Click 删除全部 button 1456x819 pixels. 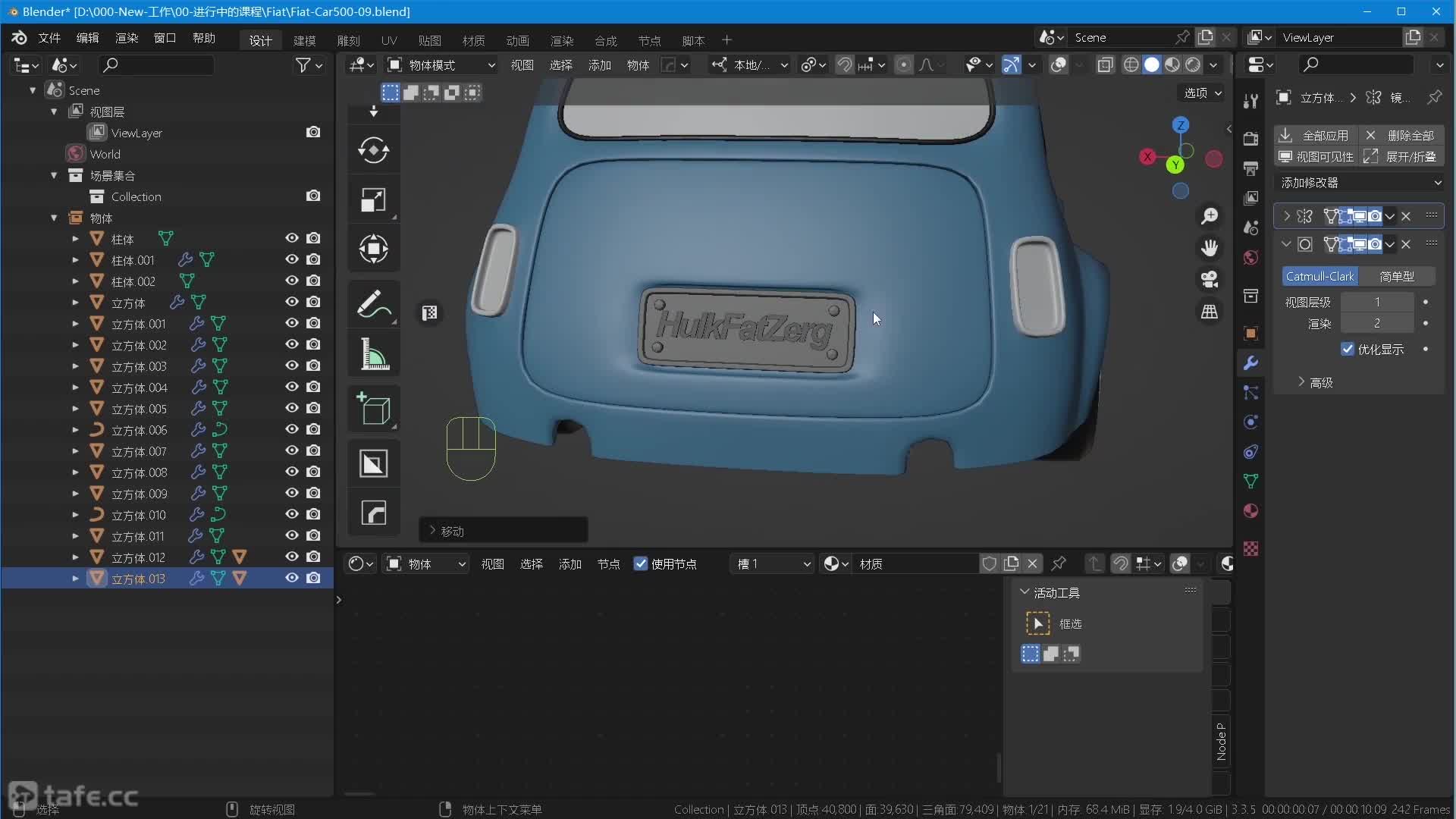[1401, 135]
